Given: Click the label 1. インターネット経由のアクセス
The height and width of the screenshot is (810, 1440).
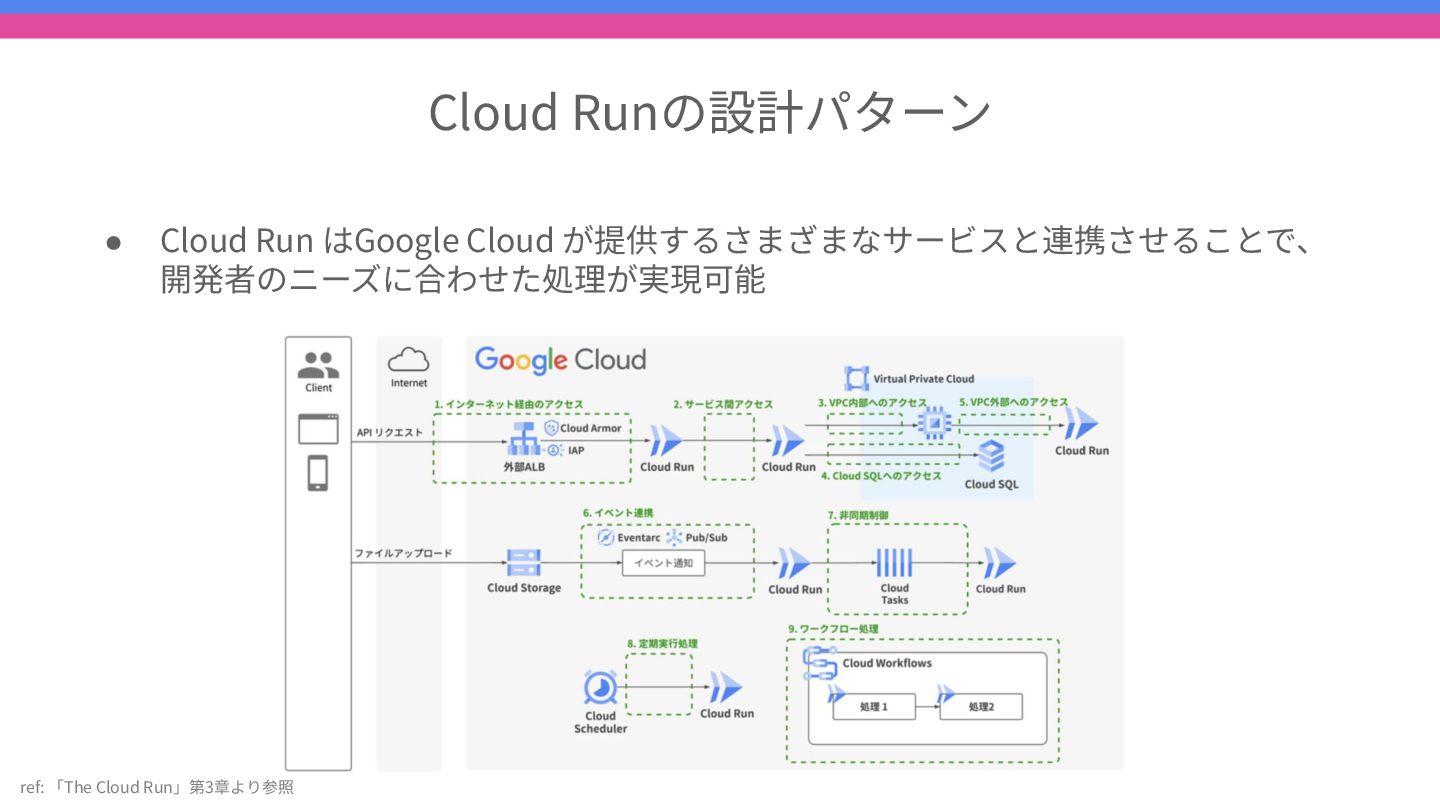Looking at the screenshot, I should point(508,404).
